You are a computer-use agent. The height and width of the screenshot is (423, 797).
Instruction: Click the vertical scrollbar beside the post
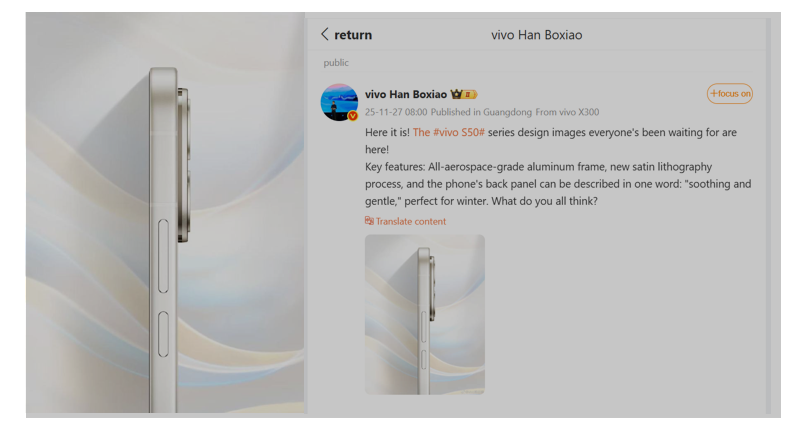768,216
